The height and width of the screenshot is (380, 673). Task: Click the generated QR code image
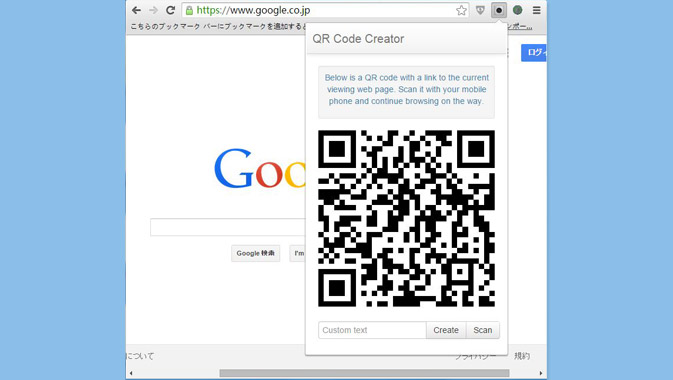point(406,219)
